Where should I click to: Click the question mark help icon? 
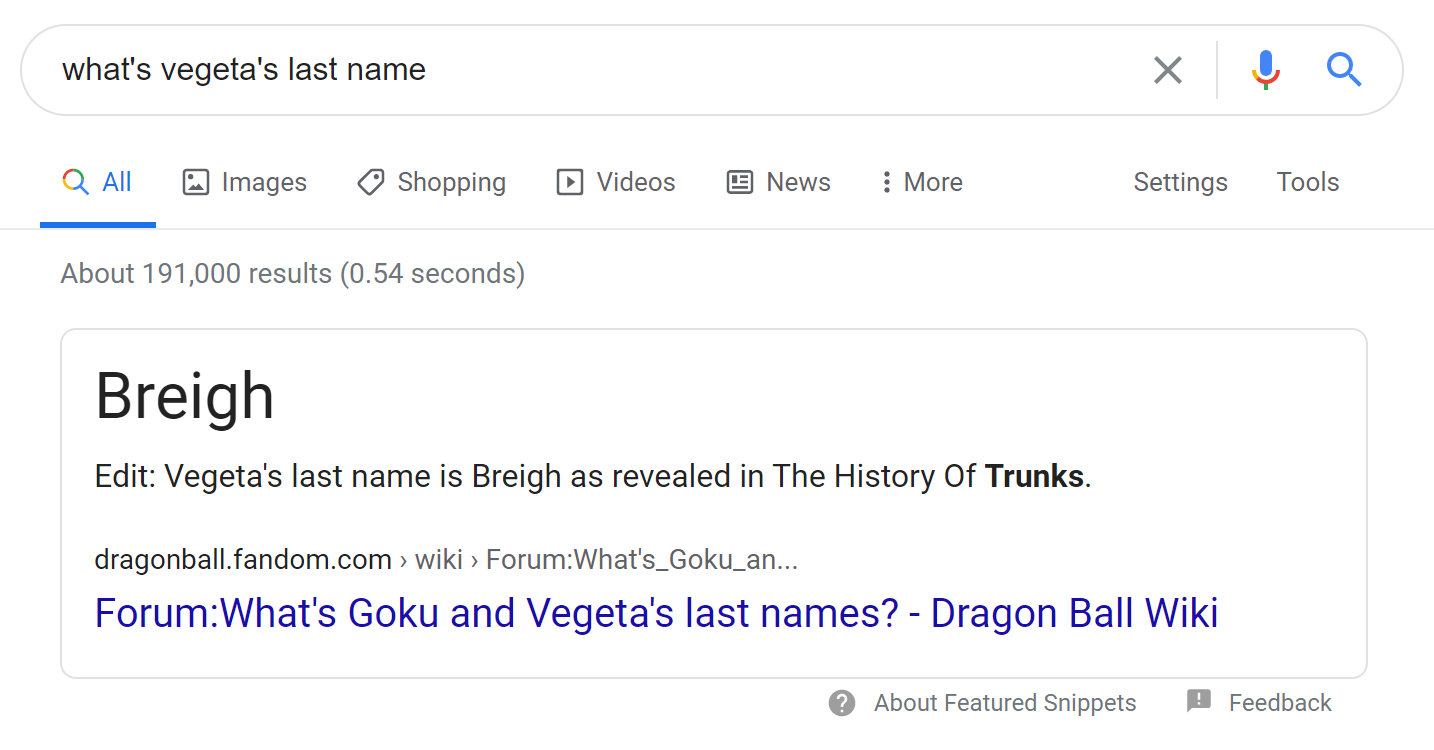pyautogui.click(x=842, y=703)
